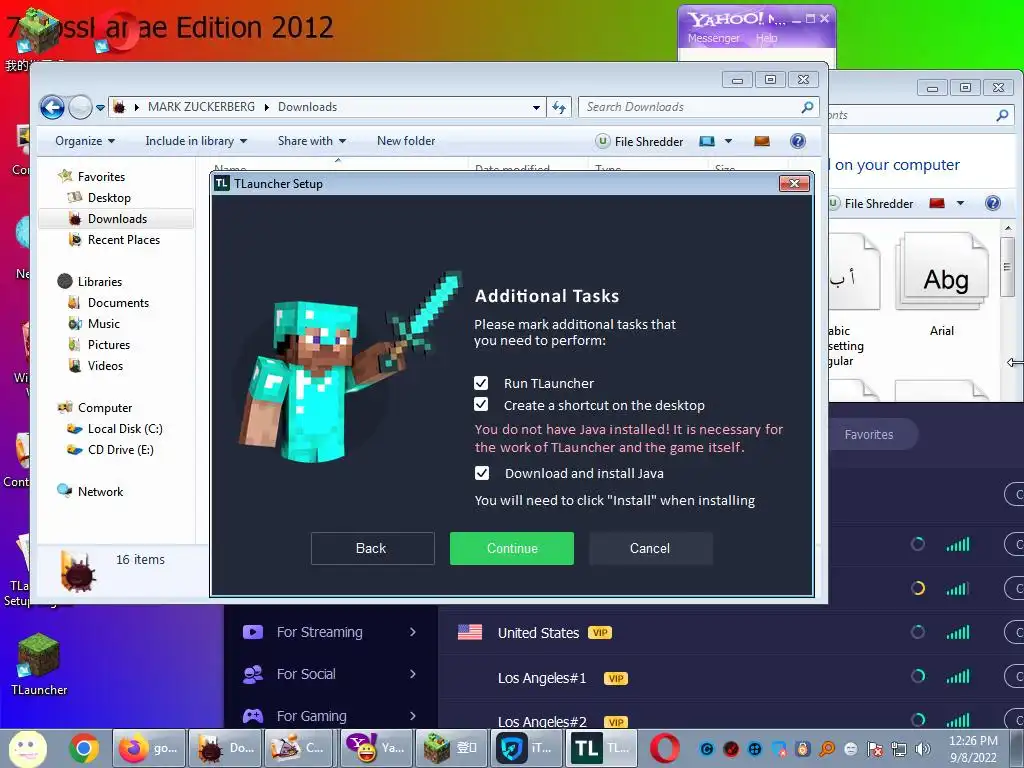1024x768 pixels.
Task: Focus the Search Downloads field
Action: (692, 107)
